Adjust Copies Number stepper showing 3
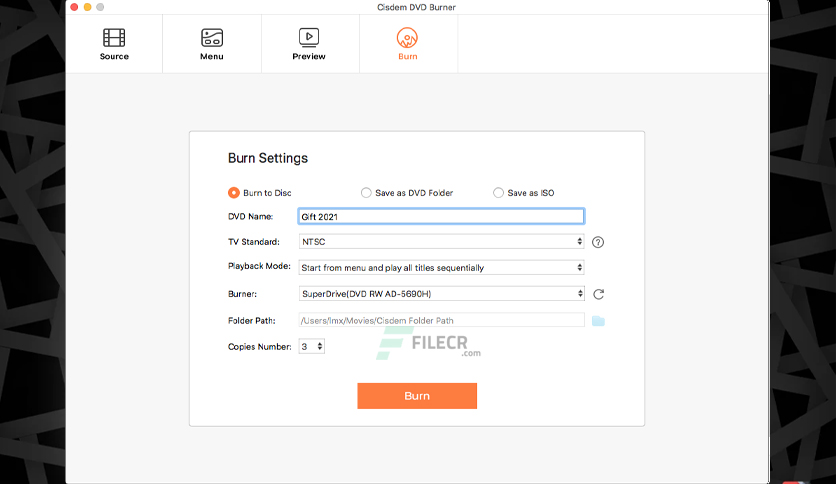The height and width of the screenshot is (484, 836). 311,346
